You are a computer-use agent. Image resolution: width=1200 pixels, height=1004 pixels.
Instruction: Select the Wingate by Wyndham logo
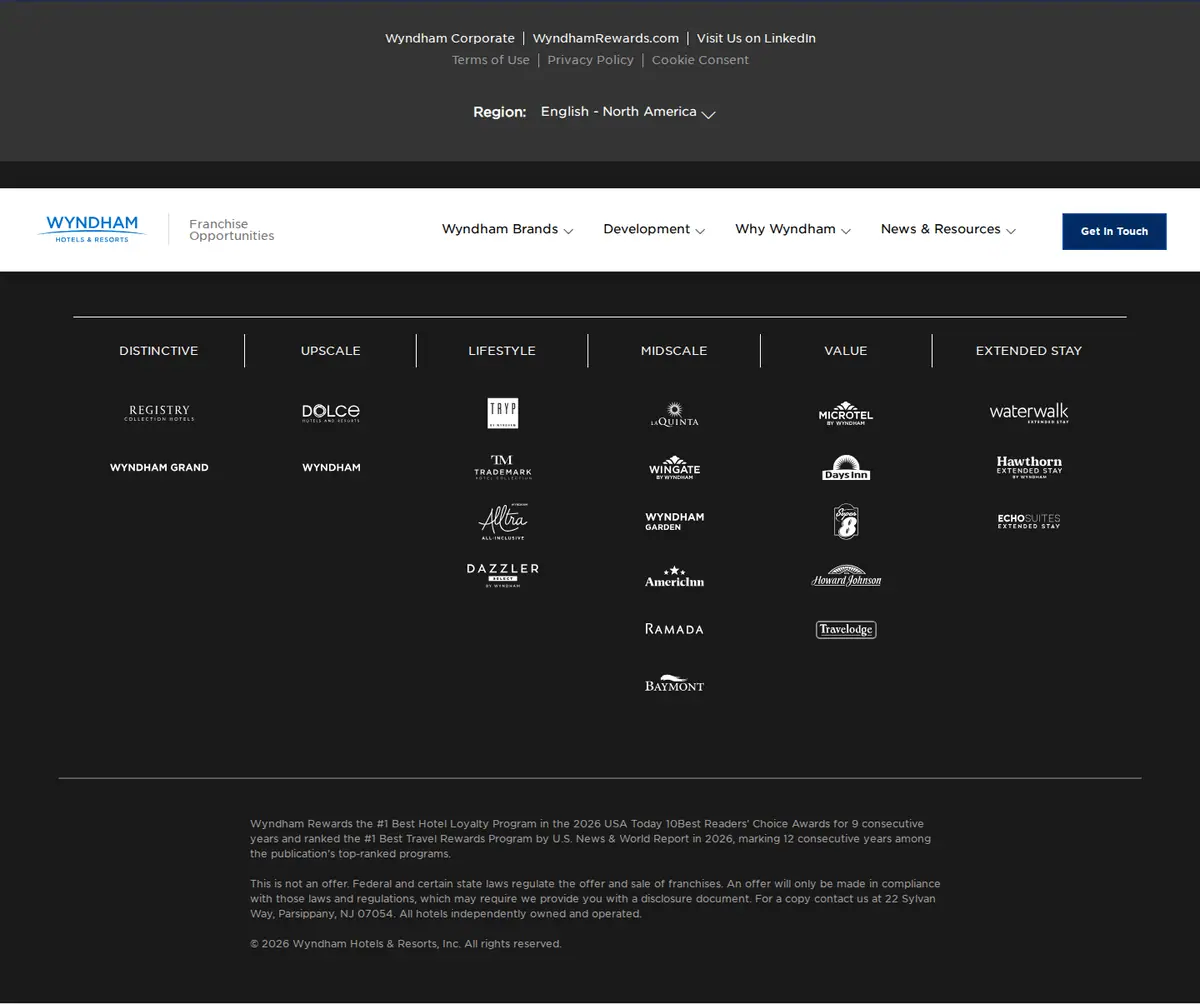(x=675, y=467)
